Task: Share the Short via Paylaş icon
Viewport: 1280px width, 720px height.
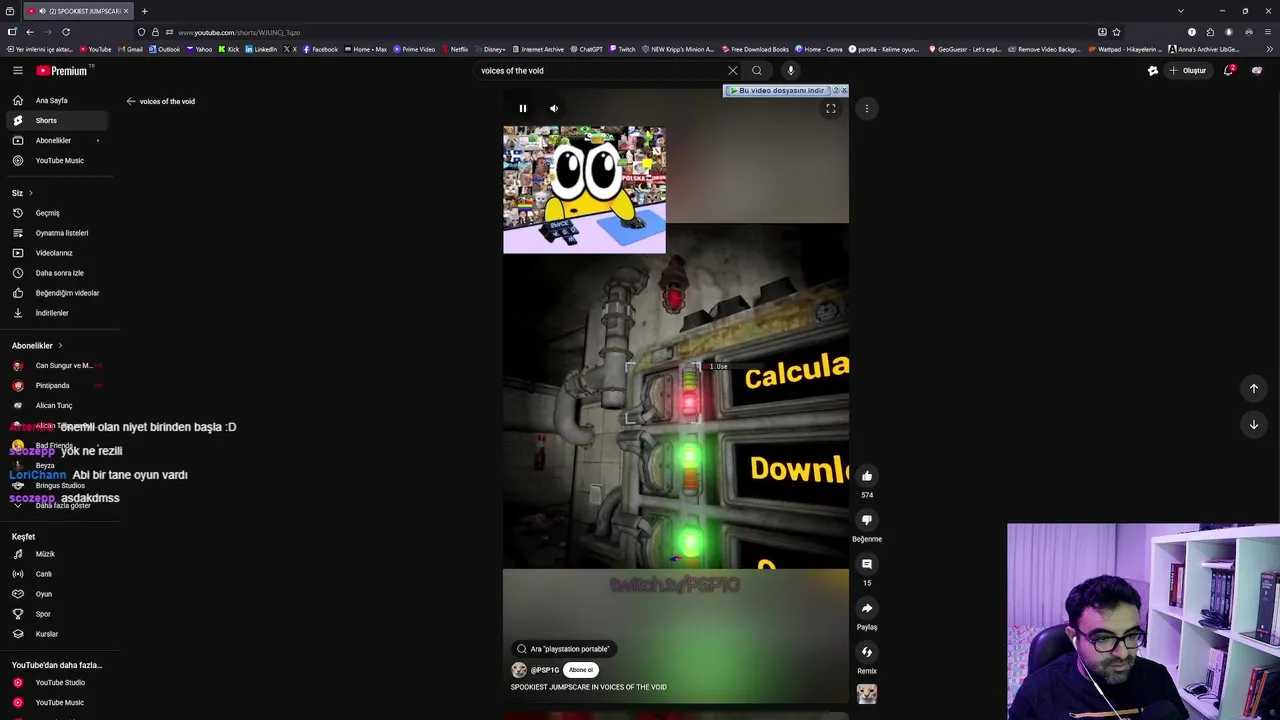Action: pyautogui.click(x=867, y=608)
